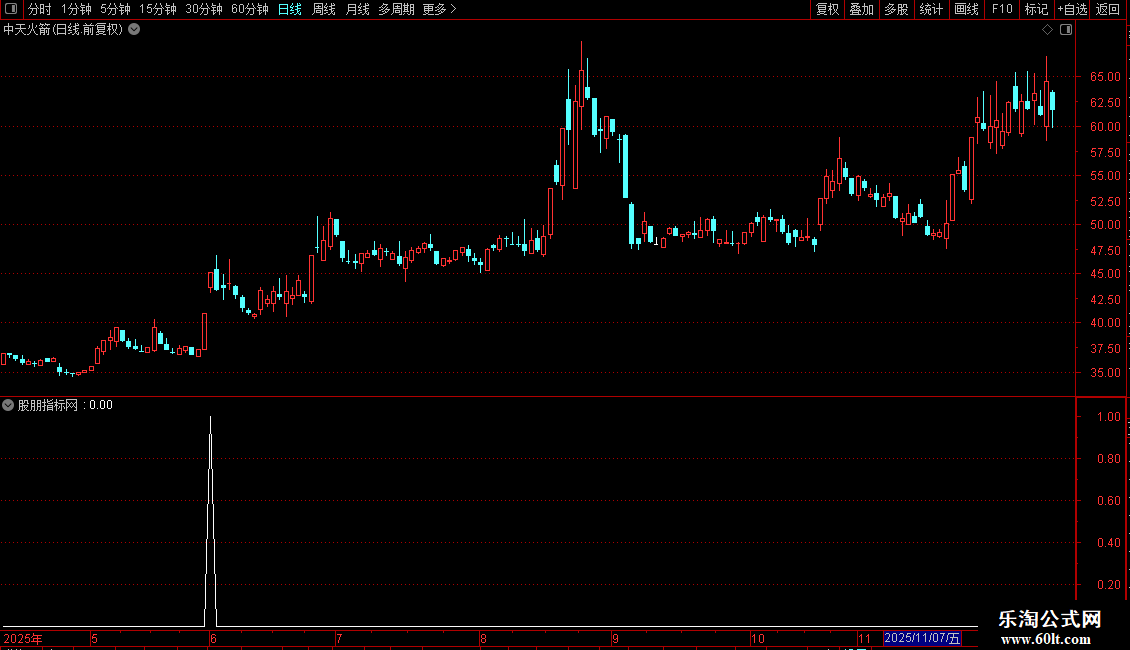The image size is (1130, 650).
Task: Toggle the sidebar panel icon at top-left
Action: [x=11, y=9]
